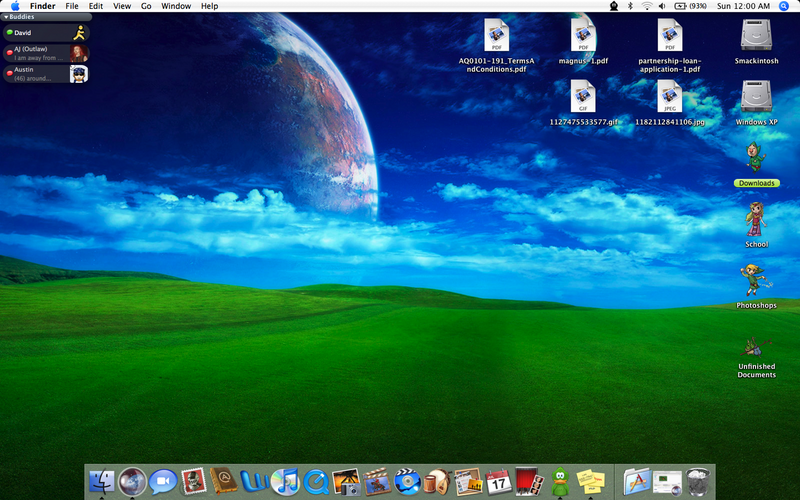
Task: Open the Mail stamp icon in the Dock
Action: click(193, 481)
